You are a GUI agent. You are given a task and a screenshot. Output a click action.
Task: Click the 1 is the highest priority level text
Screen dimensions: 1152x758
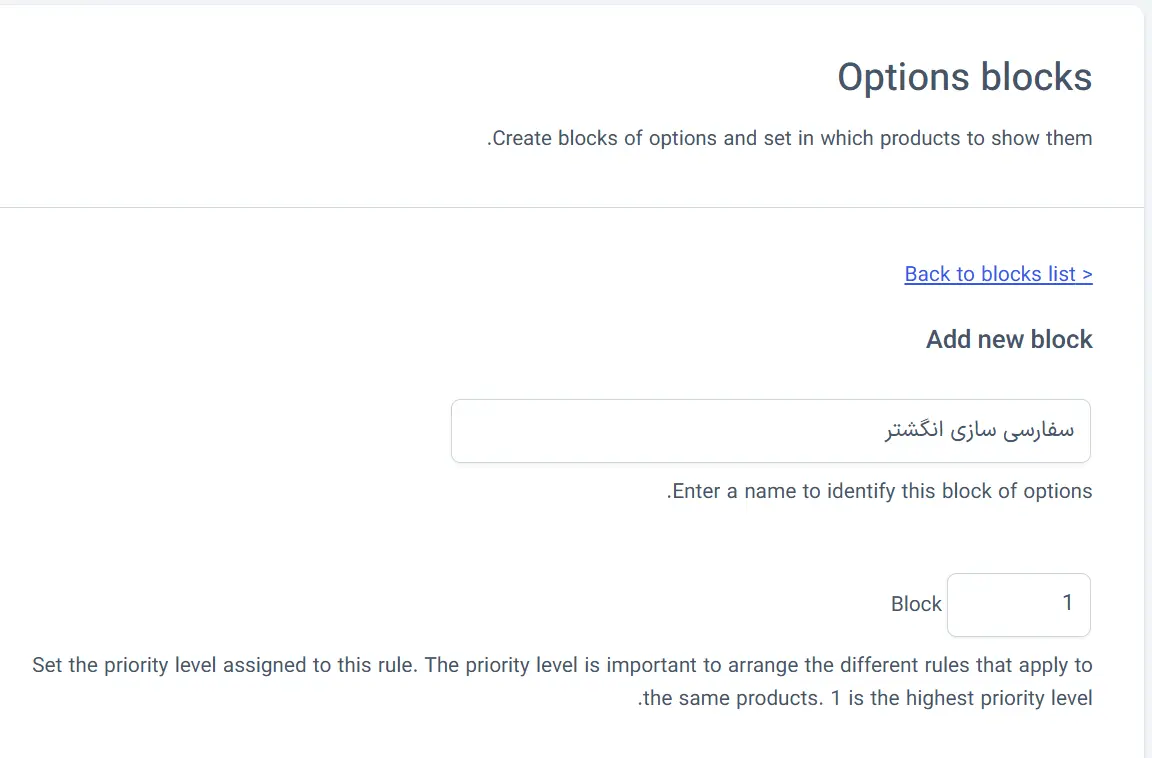[962, 698]
